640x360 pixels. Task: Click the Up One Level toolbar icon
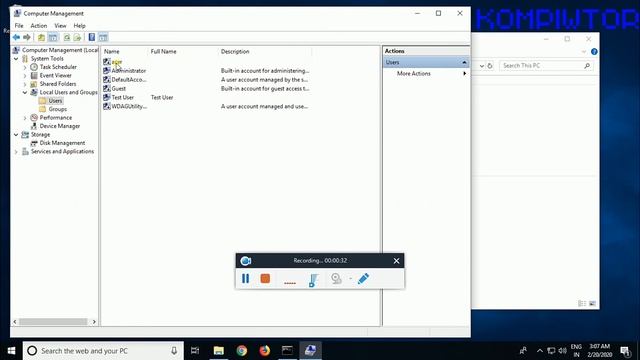tap(41, 38)
